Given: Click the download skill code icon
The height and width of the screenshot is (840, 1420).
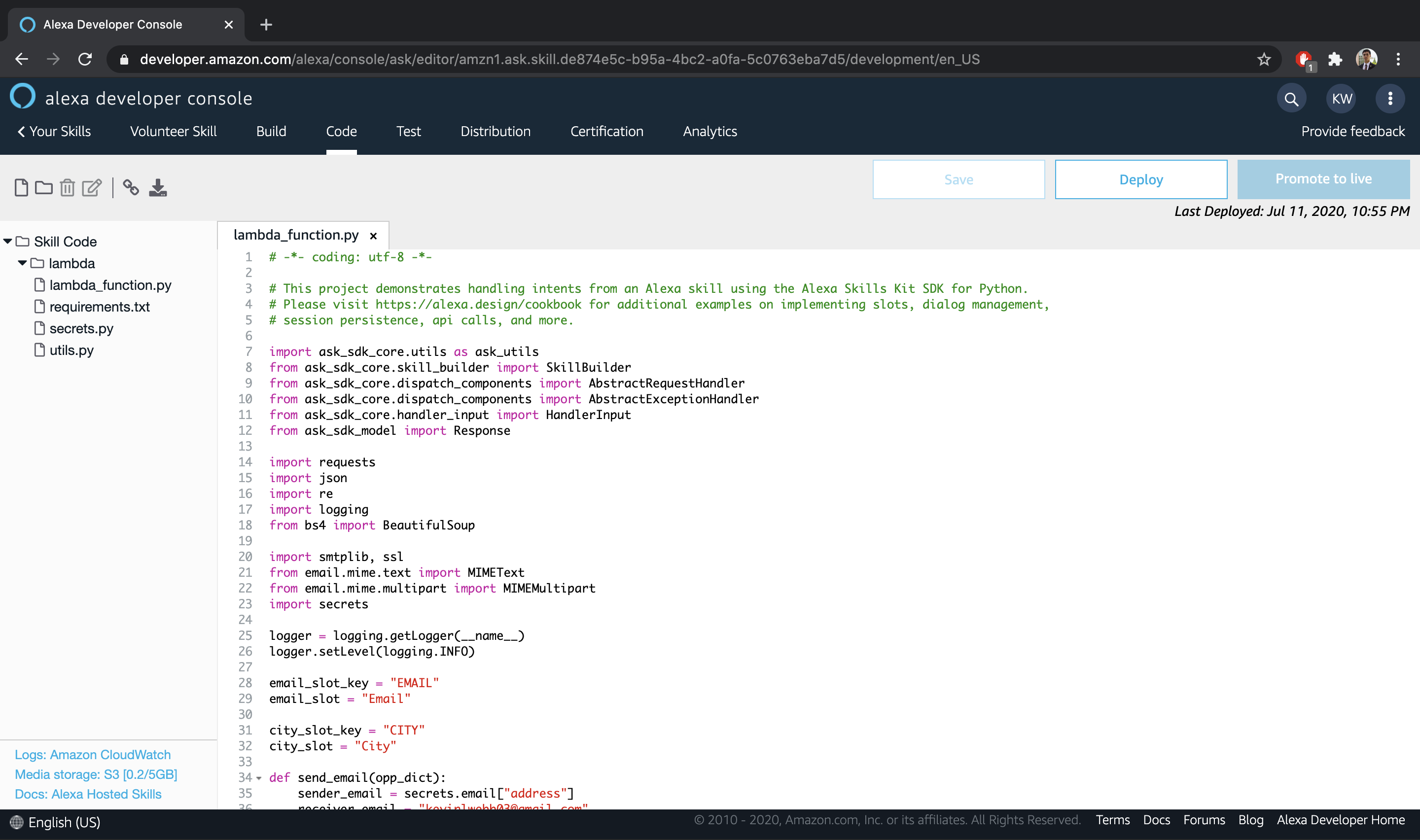Looking at the screenshot, I should pos(158,187).
